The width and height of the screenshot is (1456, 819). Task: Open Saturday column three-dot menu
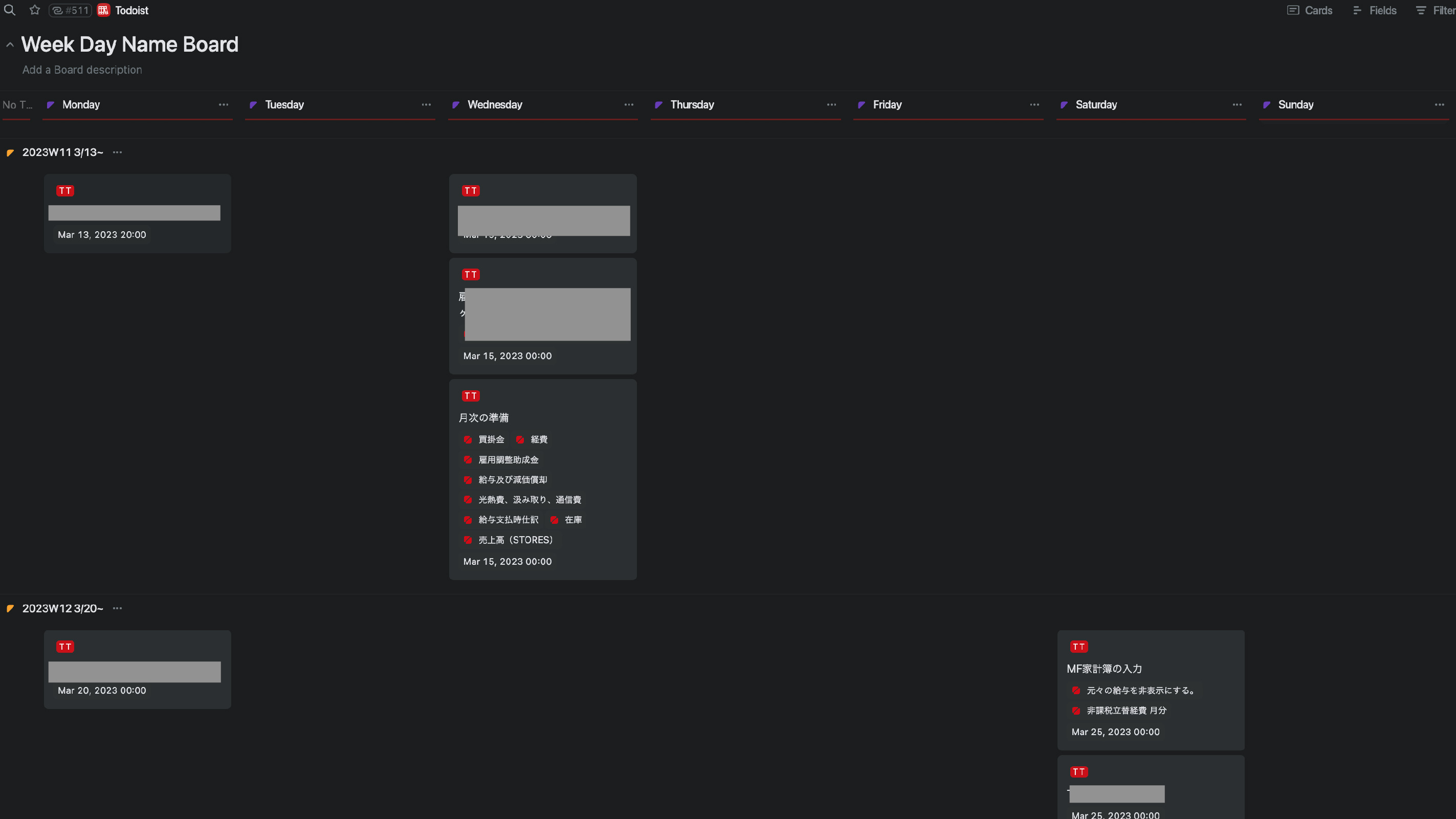(x=1237, y=104)
